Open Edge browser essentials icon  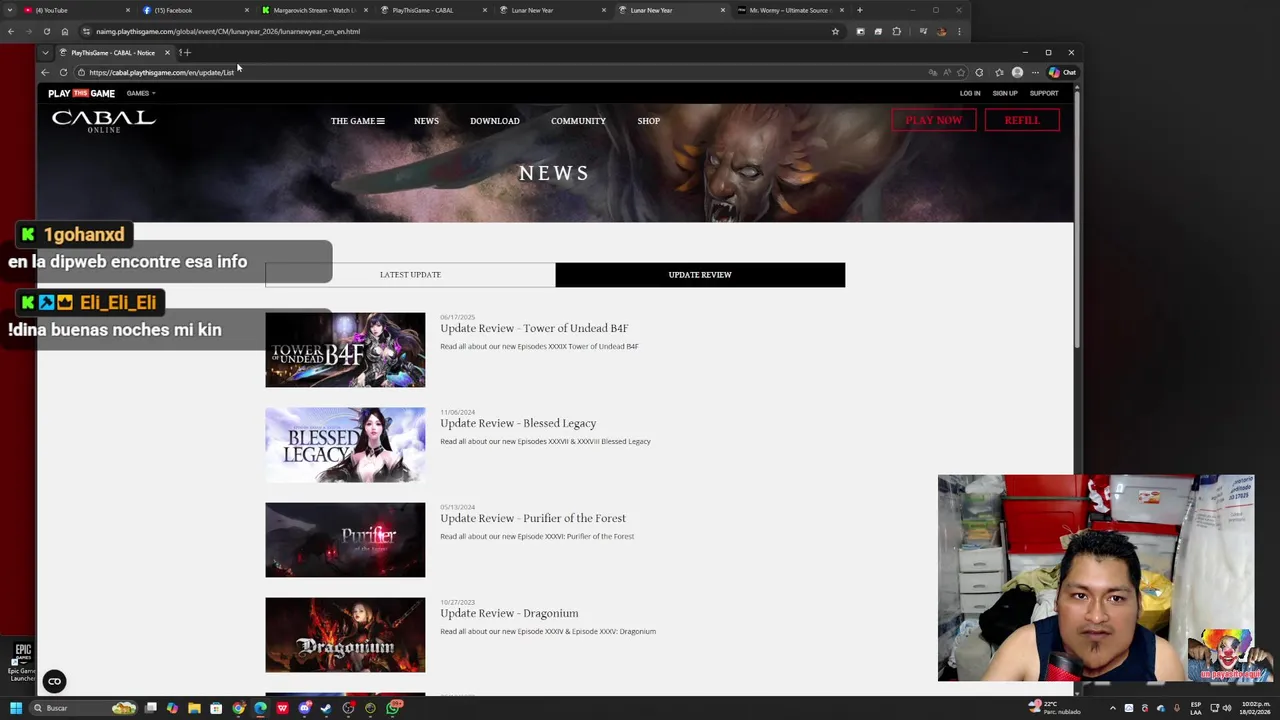click(979, 72)
